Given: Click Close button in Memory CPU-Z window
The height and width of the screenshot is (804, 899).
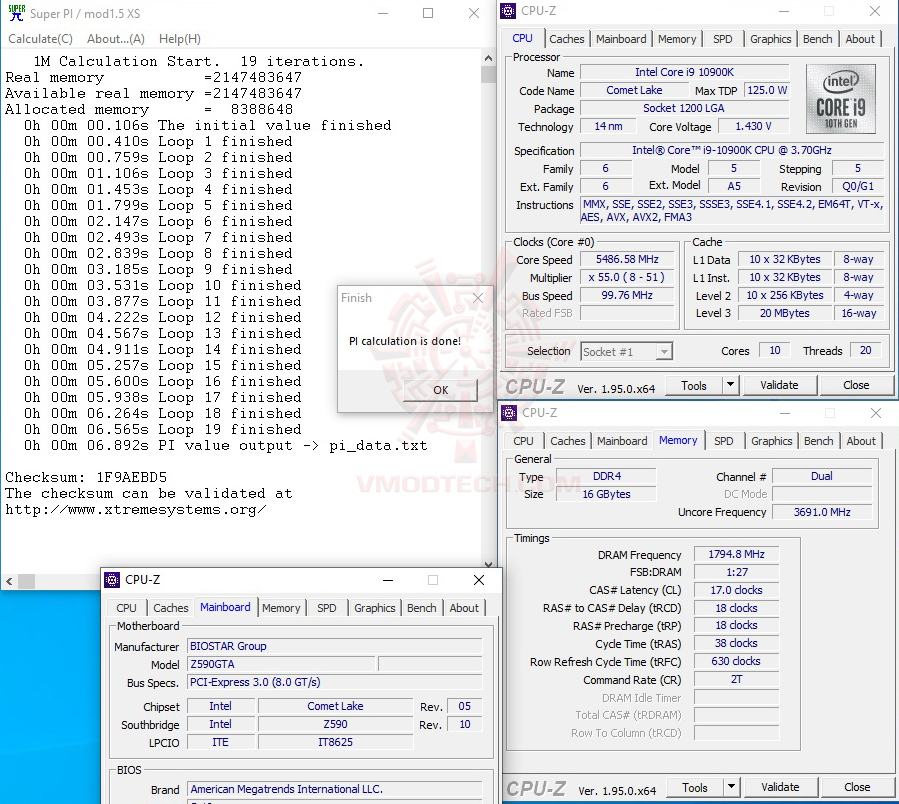Looking at the screenshot, I should coord(857,787).
